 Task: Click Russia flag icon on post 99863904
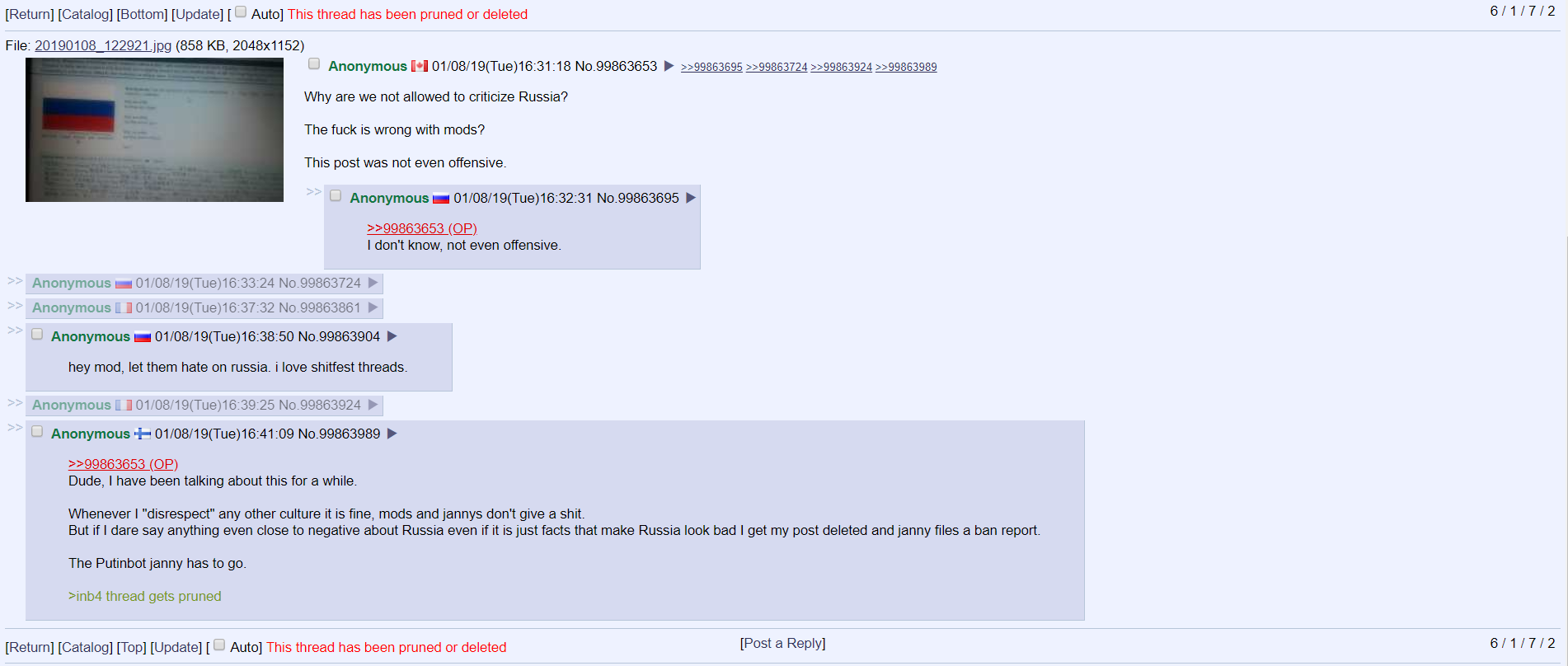point(143,336)
